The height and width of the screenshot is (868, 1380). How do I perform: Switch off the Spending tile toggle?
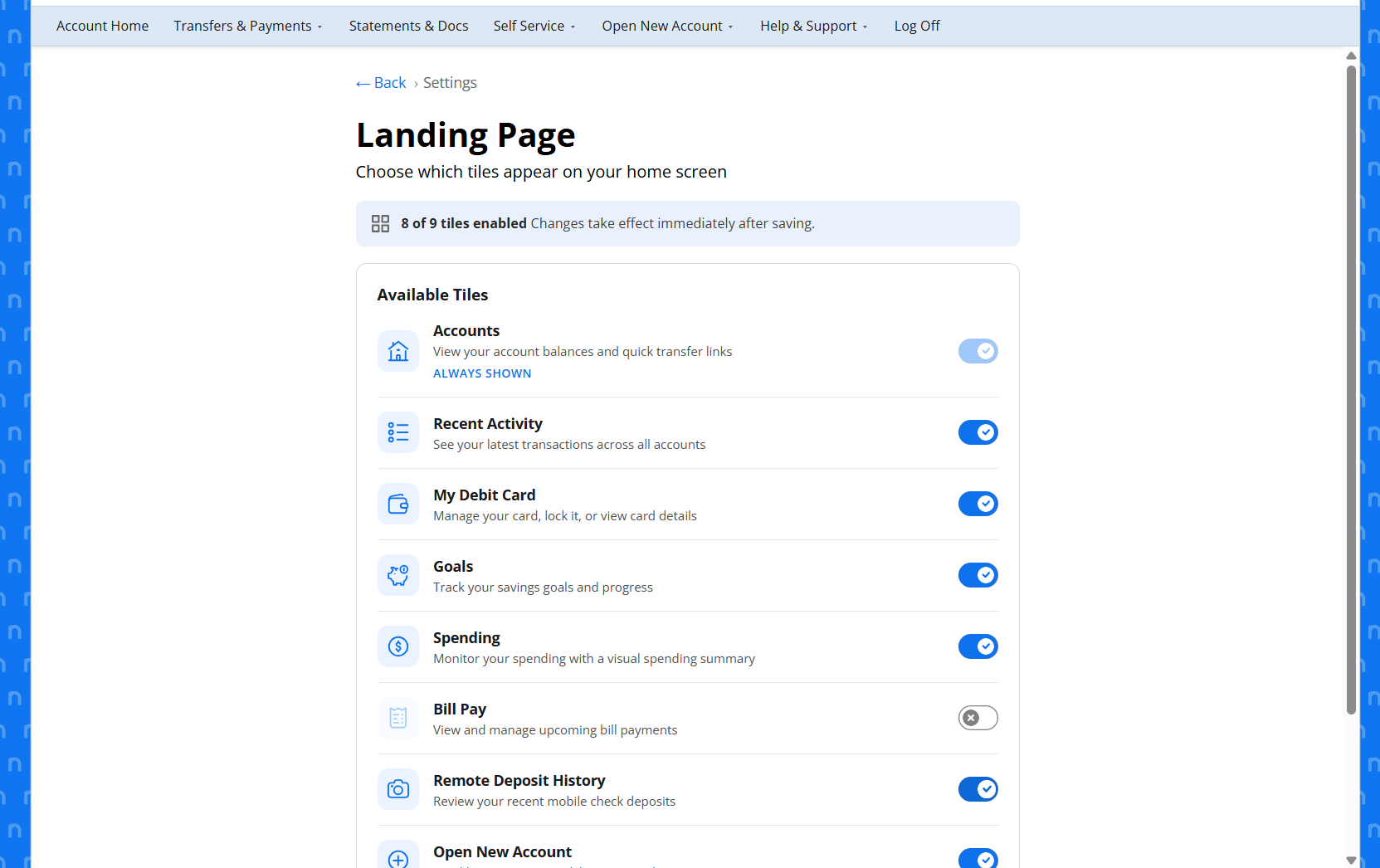978,646
